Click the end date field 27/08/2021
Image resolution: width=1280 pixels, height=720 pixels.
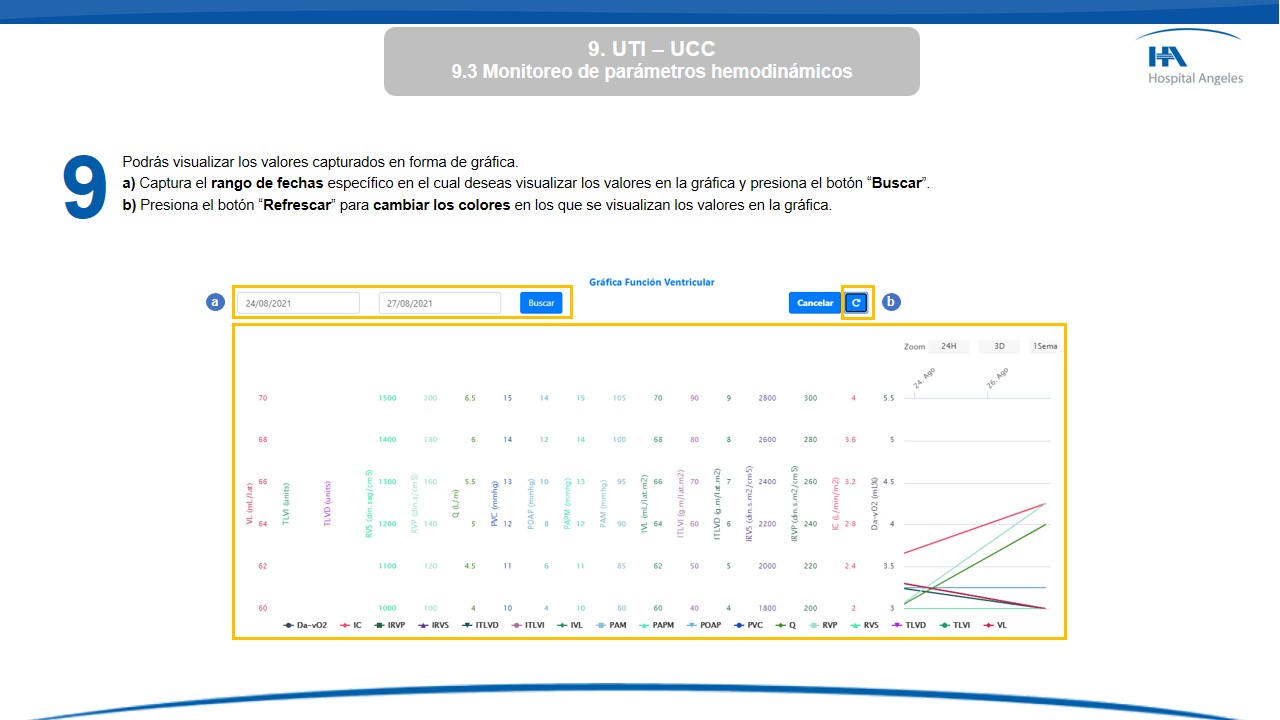pos(439,303)
